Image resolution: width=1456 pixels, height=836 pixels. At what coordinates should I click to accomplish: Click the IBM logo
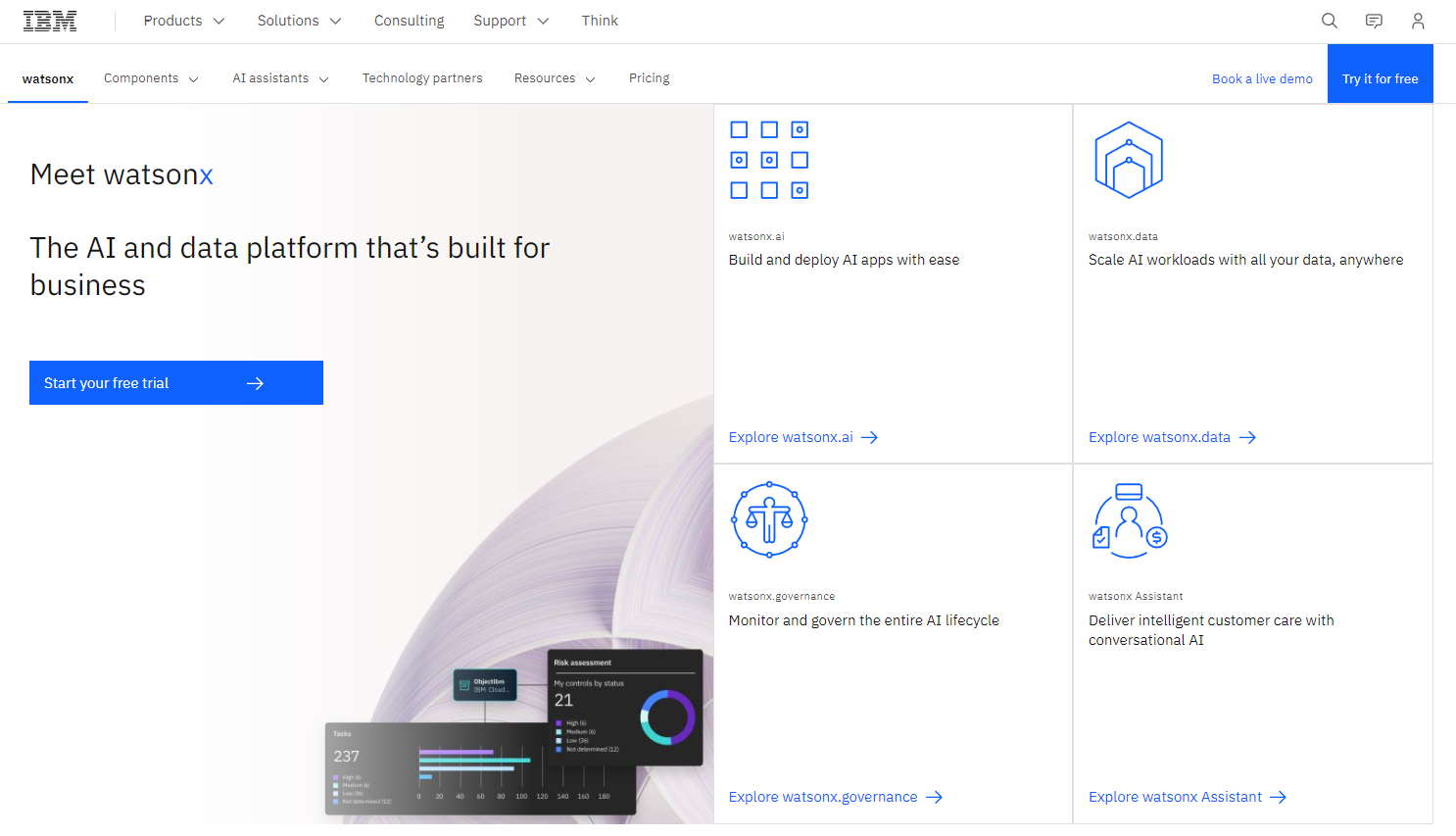[x=50, y=21]
